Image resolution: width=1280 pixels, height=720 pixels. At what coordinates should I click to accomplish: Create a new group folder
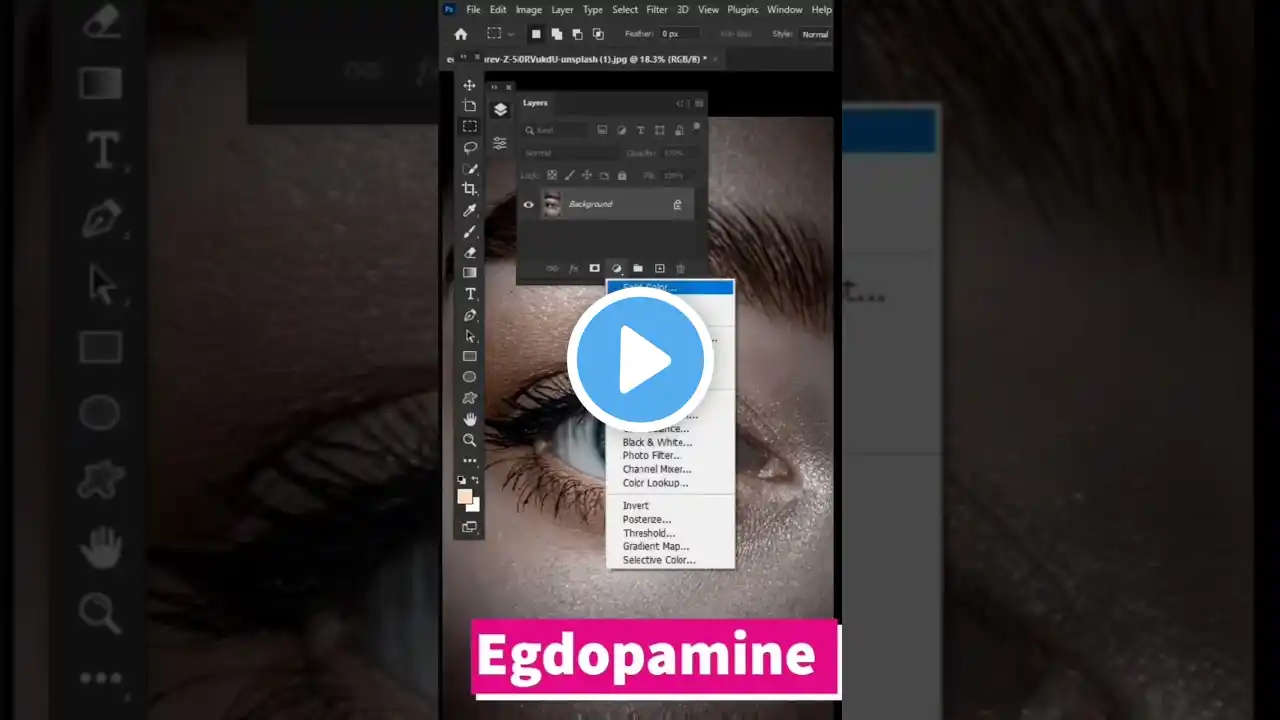tap(638, 268)
